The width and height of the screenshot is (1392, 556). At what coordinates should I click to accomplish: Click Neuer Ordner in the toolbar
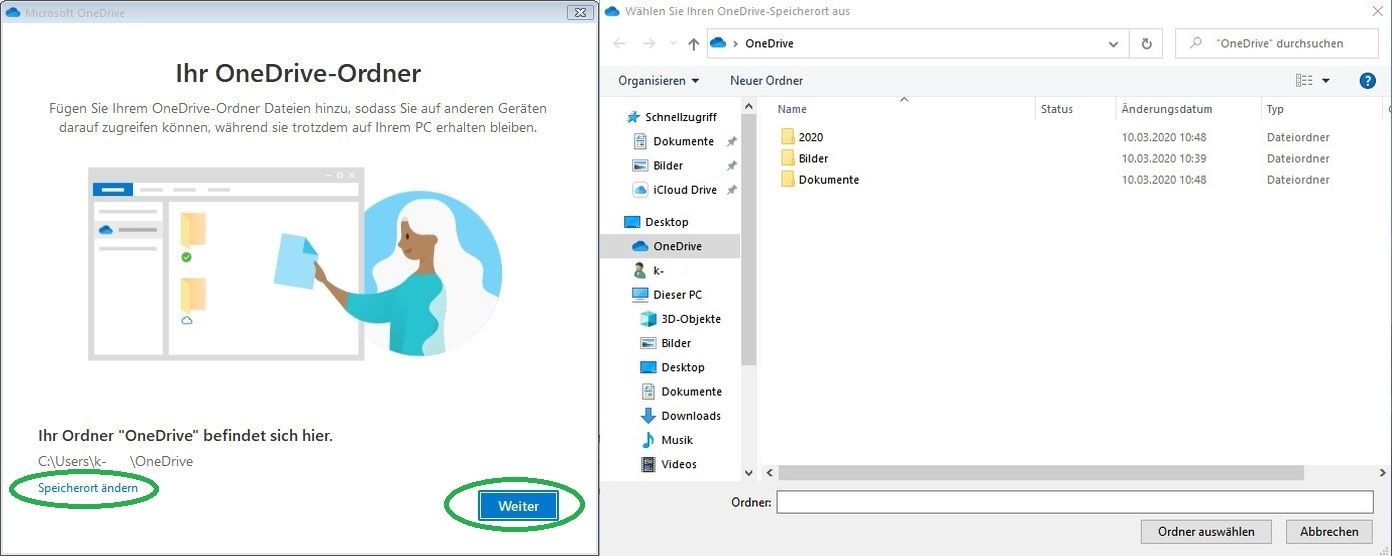click(x=766, y=81)
